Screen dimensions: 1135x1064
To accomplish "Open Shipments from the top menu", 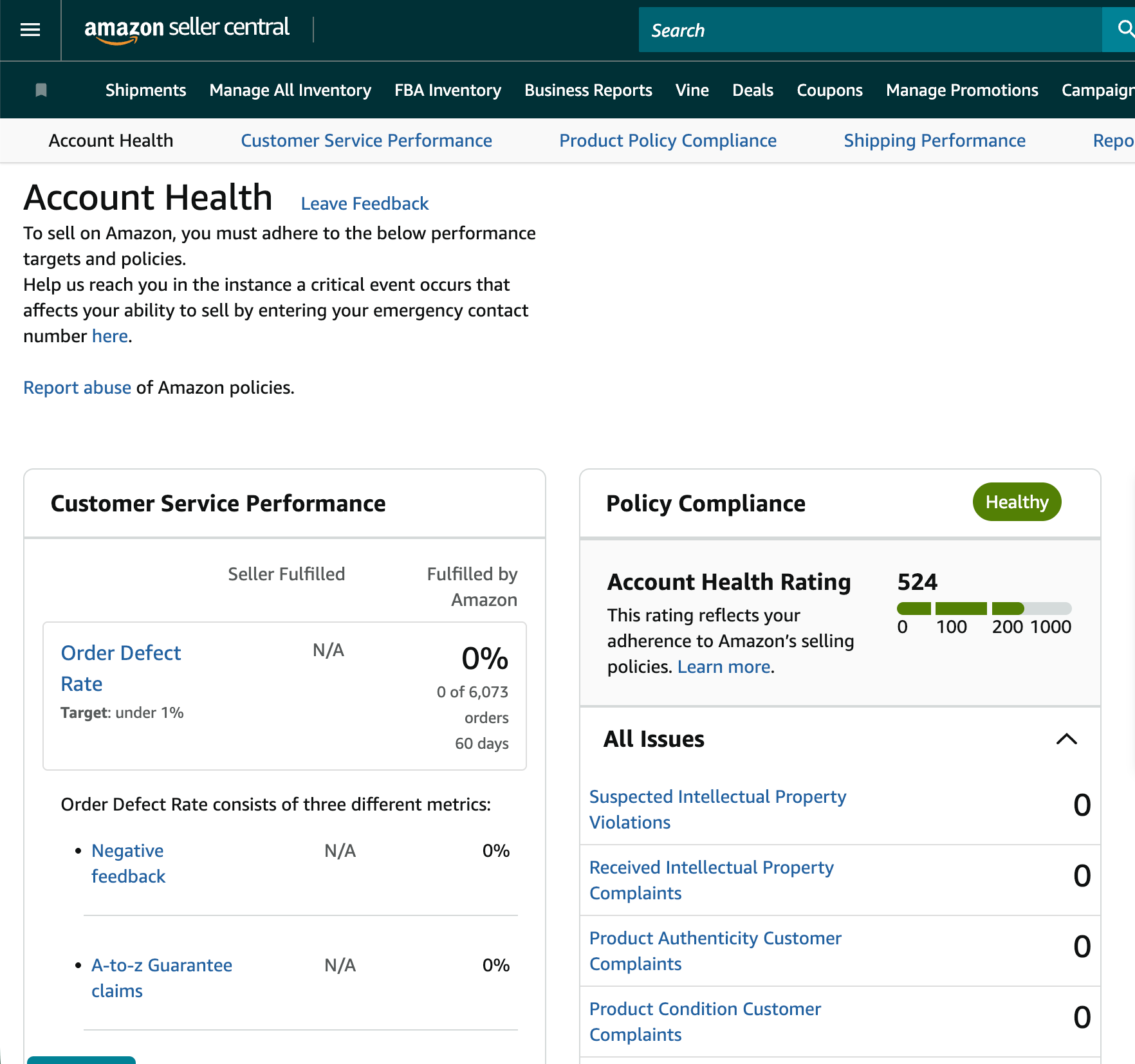I will click(x=145, y=90).
